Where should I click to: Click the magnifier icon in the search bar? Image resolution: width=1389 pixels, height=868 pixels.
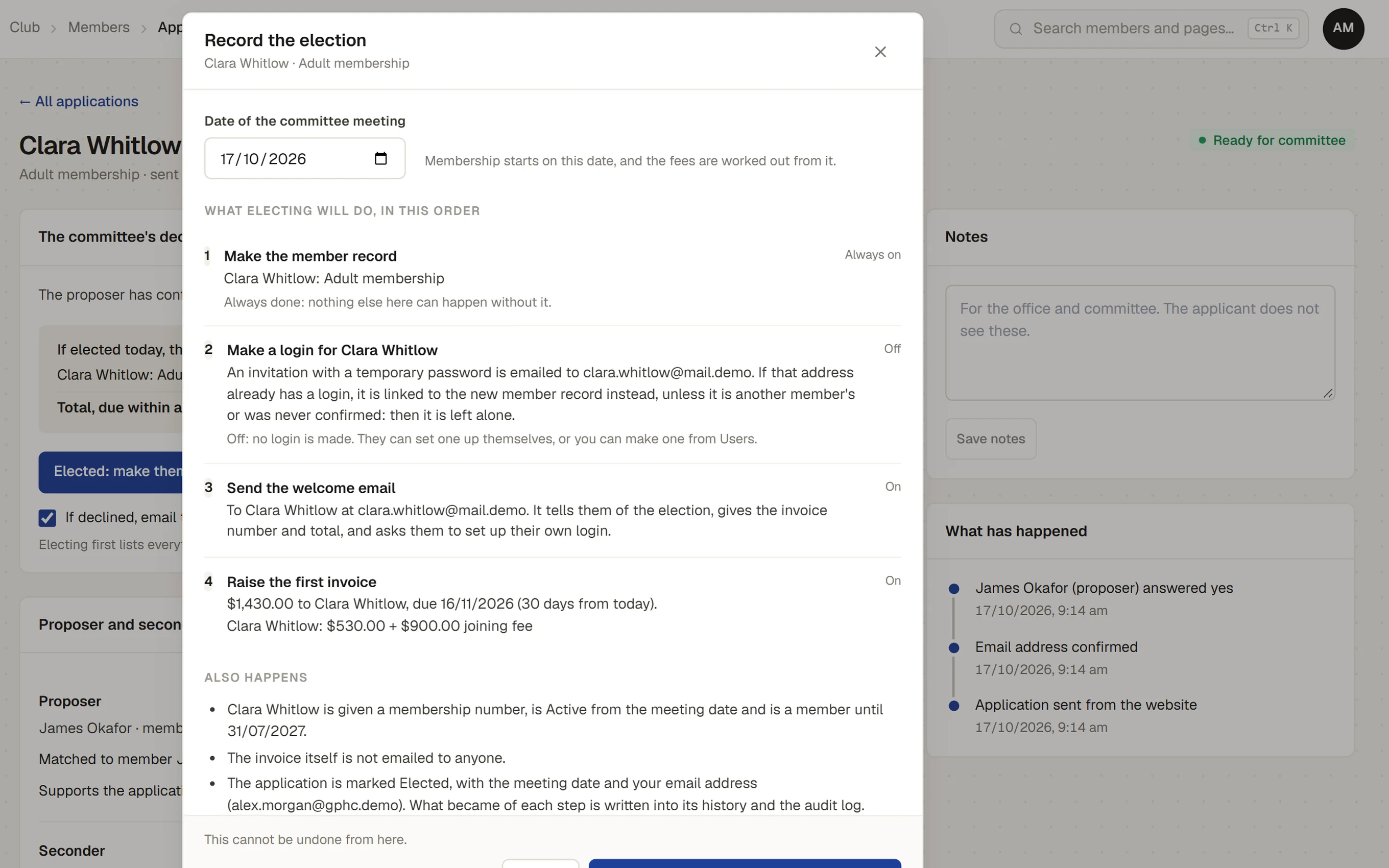1015,29
